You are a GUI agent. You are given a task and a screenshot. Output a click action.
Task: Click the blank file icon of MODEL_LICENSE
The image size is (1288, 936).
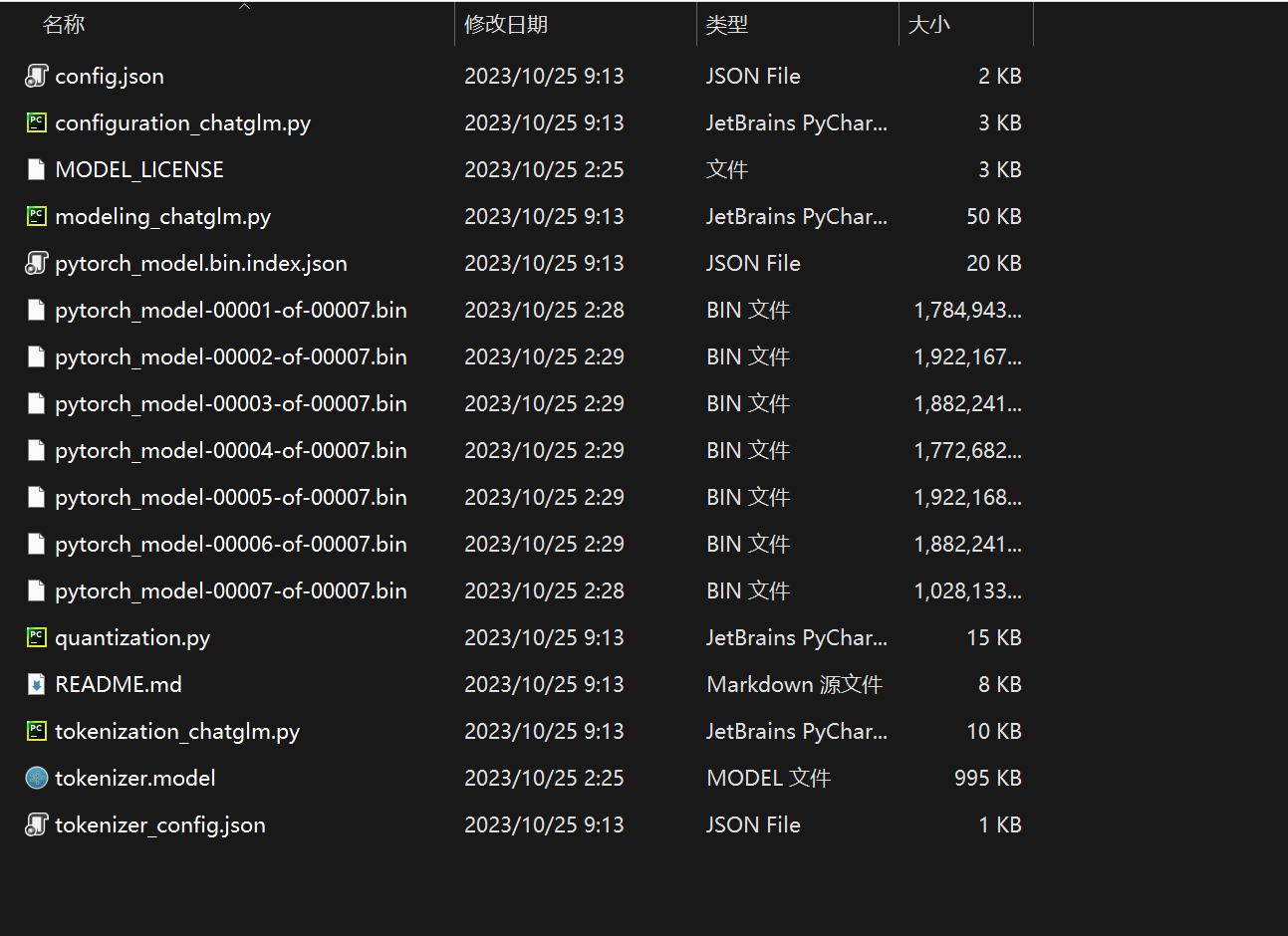tap(37, 169)
